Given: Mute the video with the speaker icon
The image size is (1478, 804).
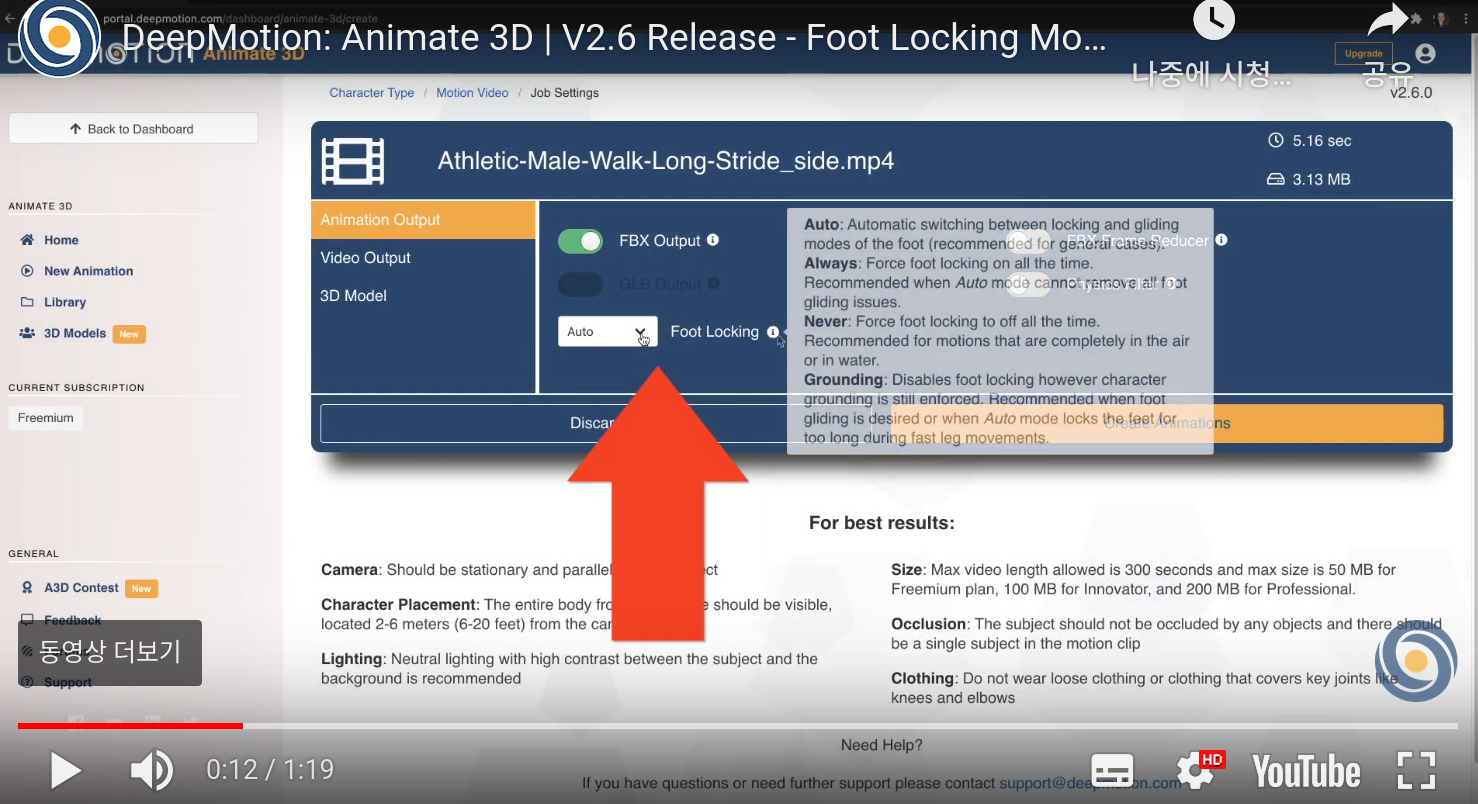Looking at the screenshot, I should click(x=151, y=770).
